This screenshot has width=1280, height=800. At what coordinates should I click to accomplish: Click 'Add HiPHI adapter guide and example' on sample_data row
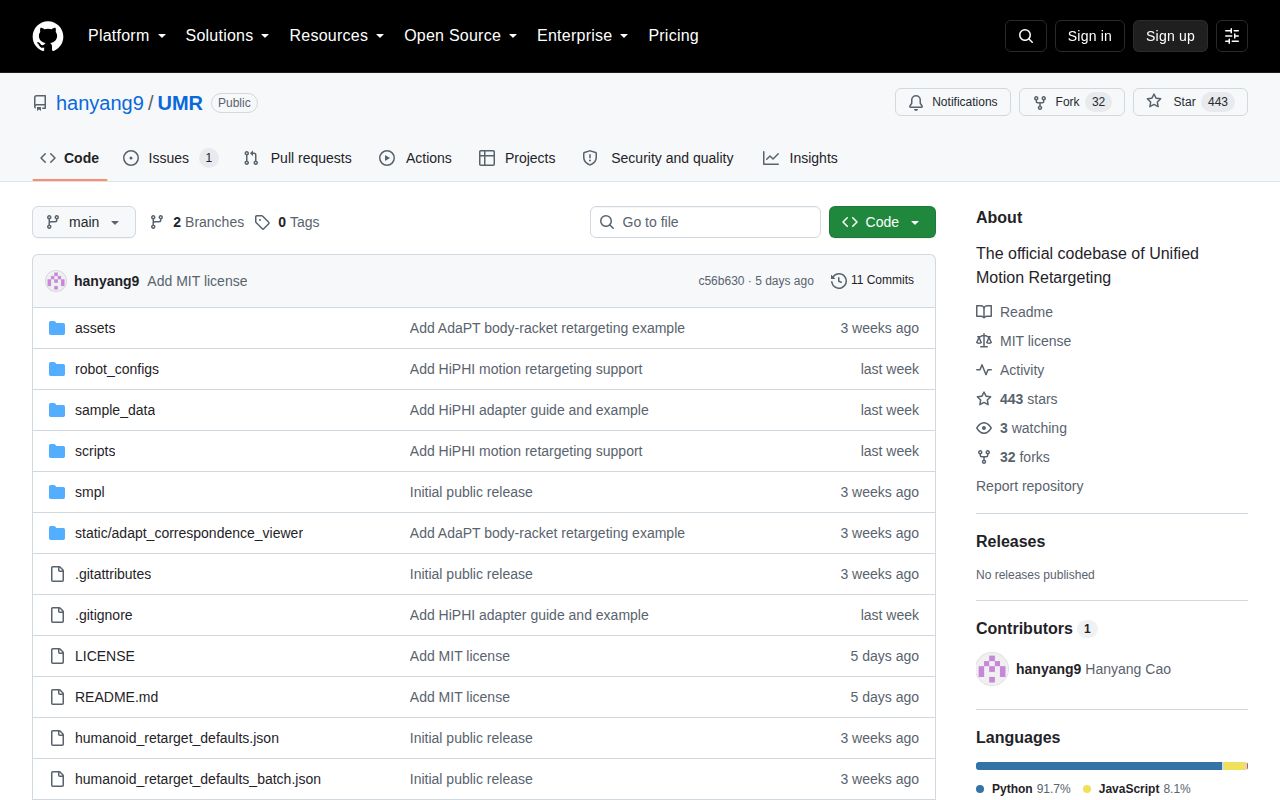click(x=529, y=410)
